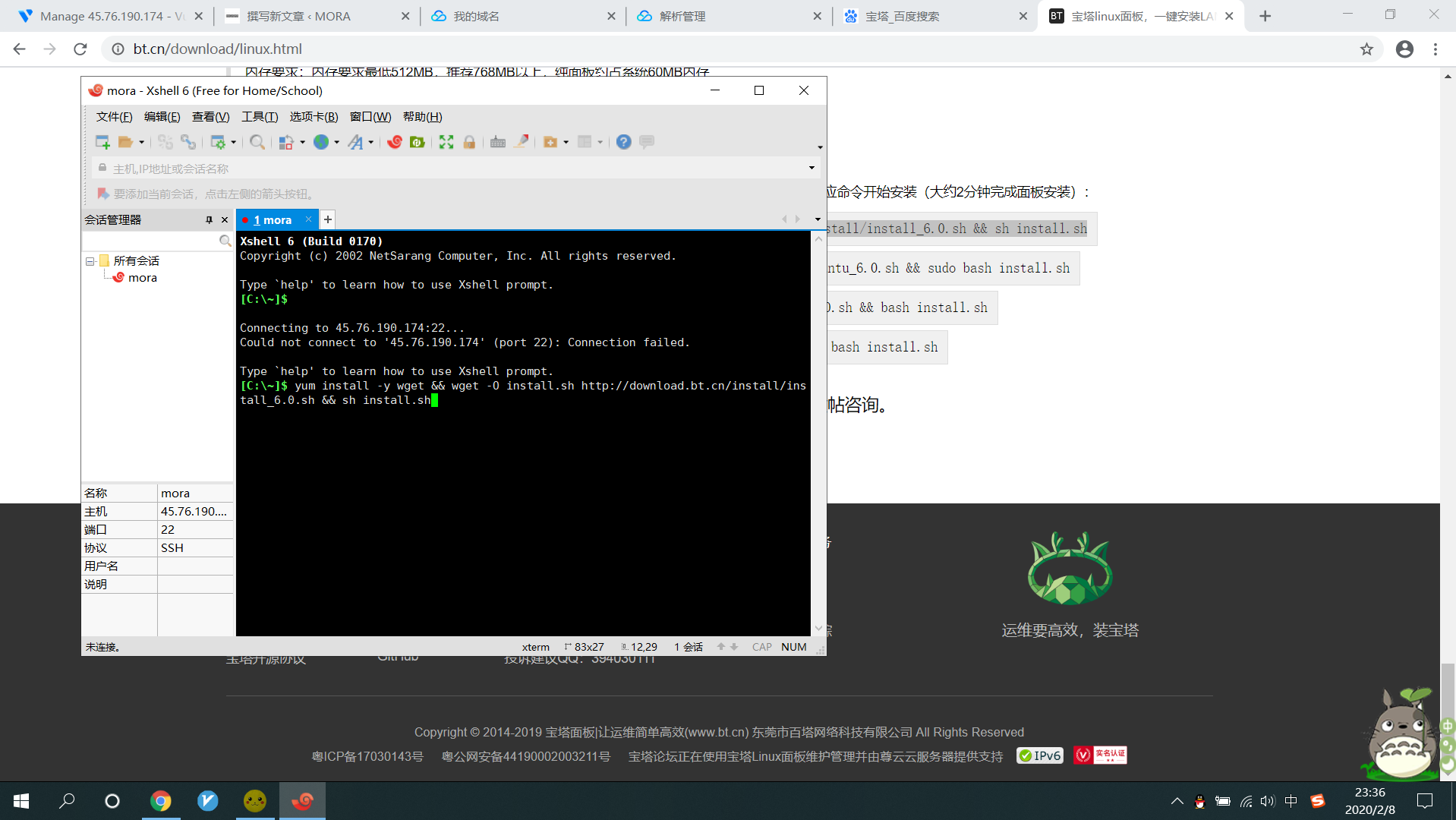Switch to 解析管理 Chrome tab
The height and width of the screenshot is (820, 1456).
728,16
